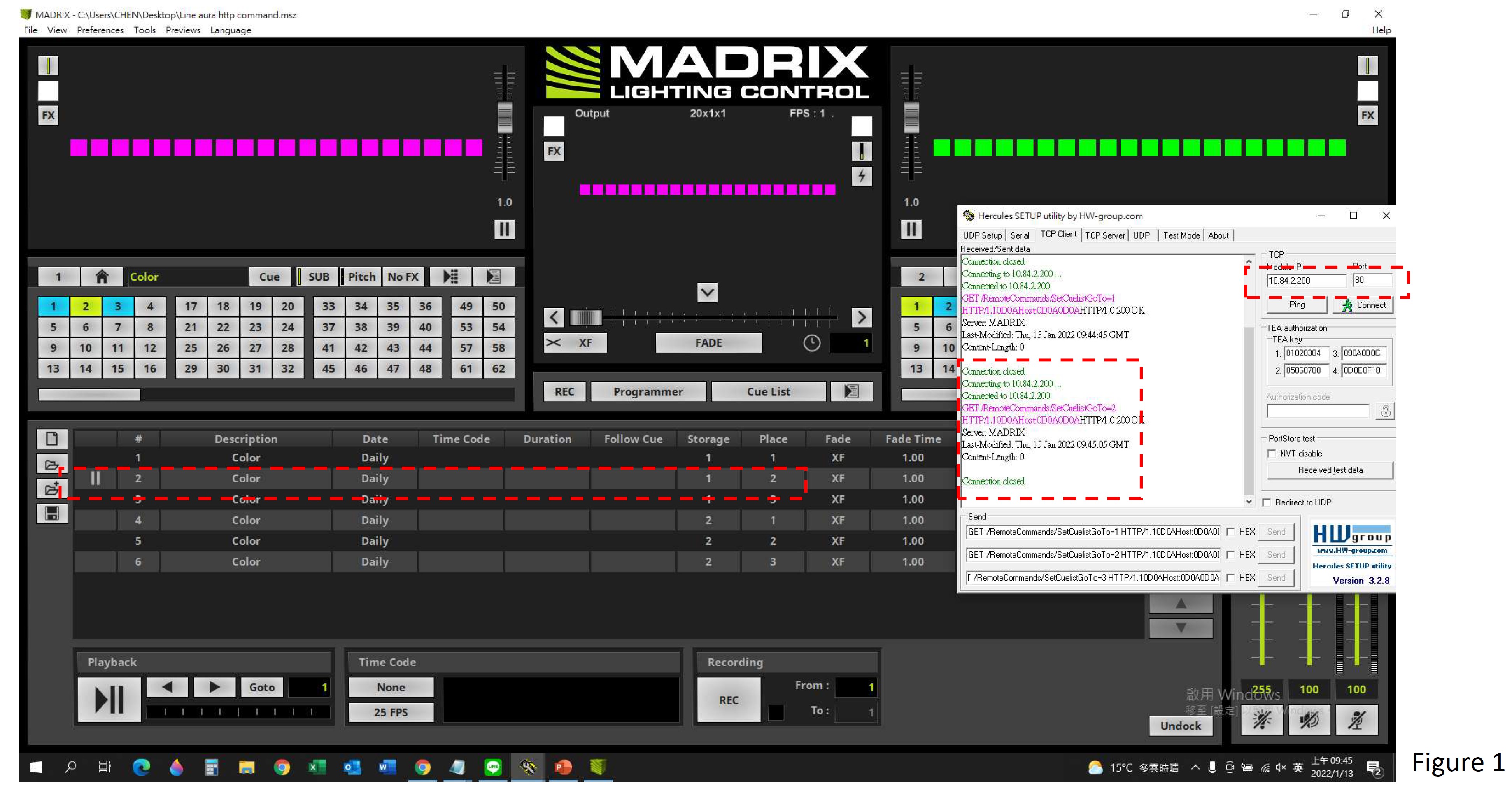Go to the next cue arrow
1512x786 pixels.
click(214, 687)
